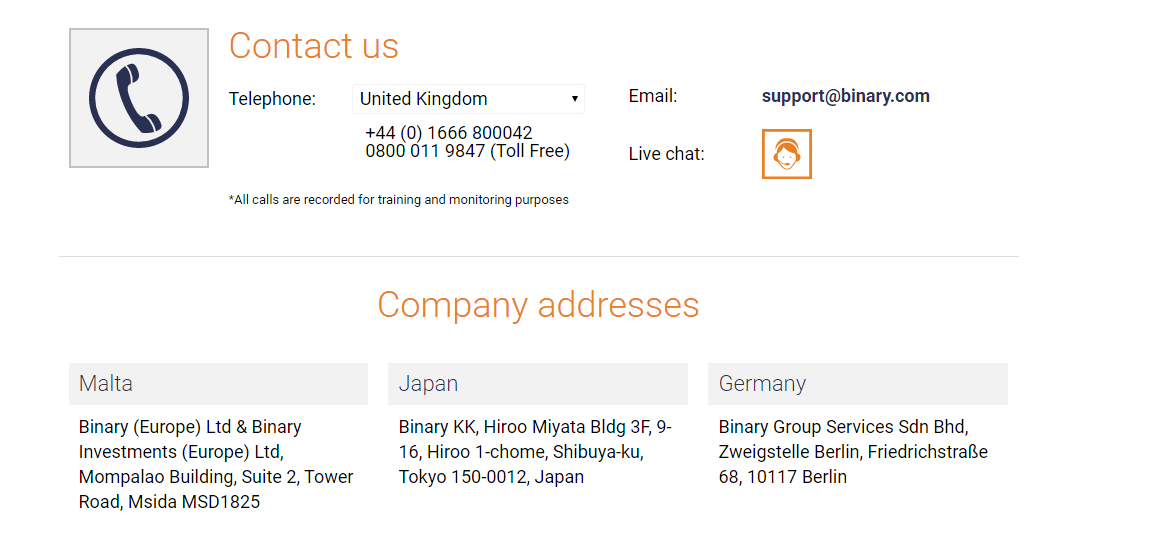1149x553 pixels.
Task: Click the Live chat: label
Action: click(x=667, y=154)
